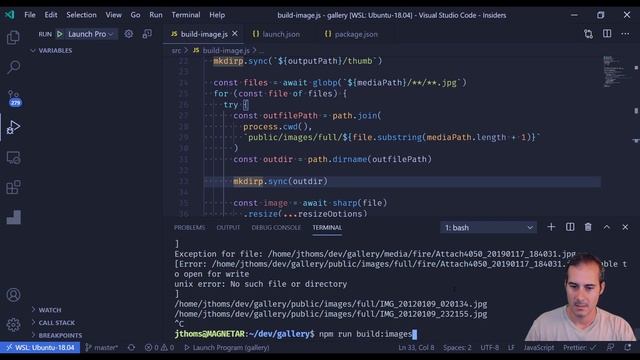The image size is (640, 360).
Task: Open the Run and Debug view
Action: point(13,127)
